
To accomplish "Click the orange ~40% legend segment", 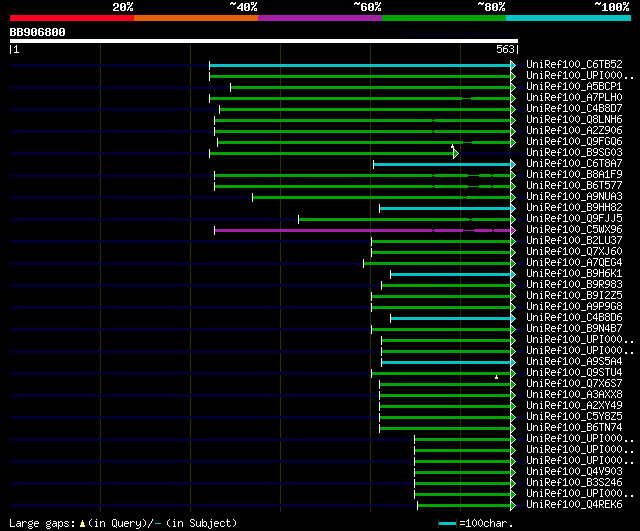I will pos(196,18).
